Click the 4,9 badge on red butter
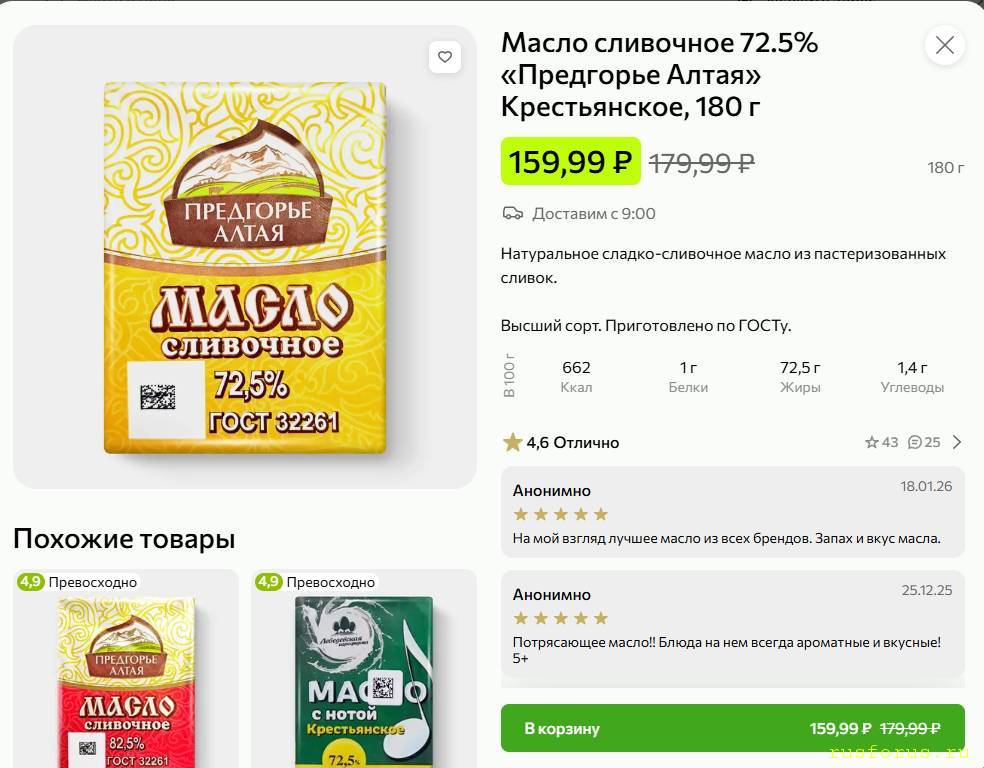Image resolution: width=984 pixels, height=768 pixels. point(30,582)
